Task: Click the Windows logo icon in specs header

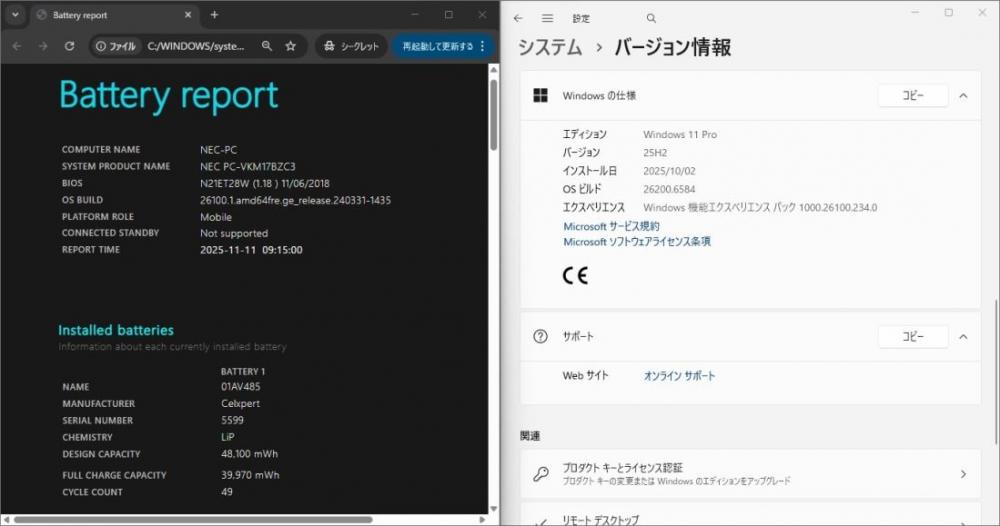Action: point(540,96)
